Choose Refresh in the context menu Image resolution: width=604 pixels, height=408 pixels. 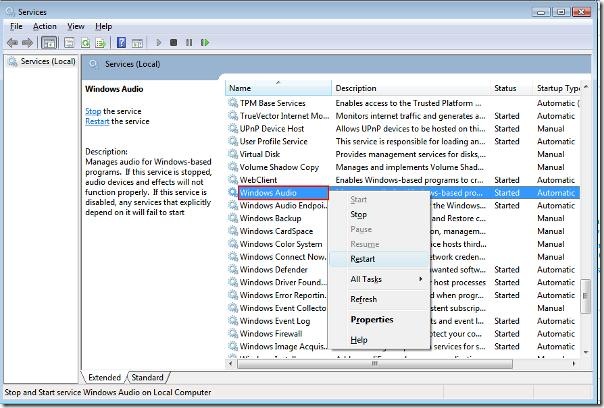[x=380, y=299]
